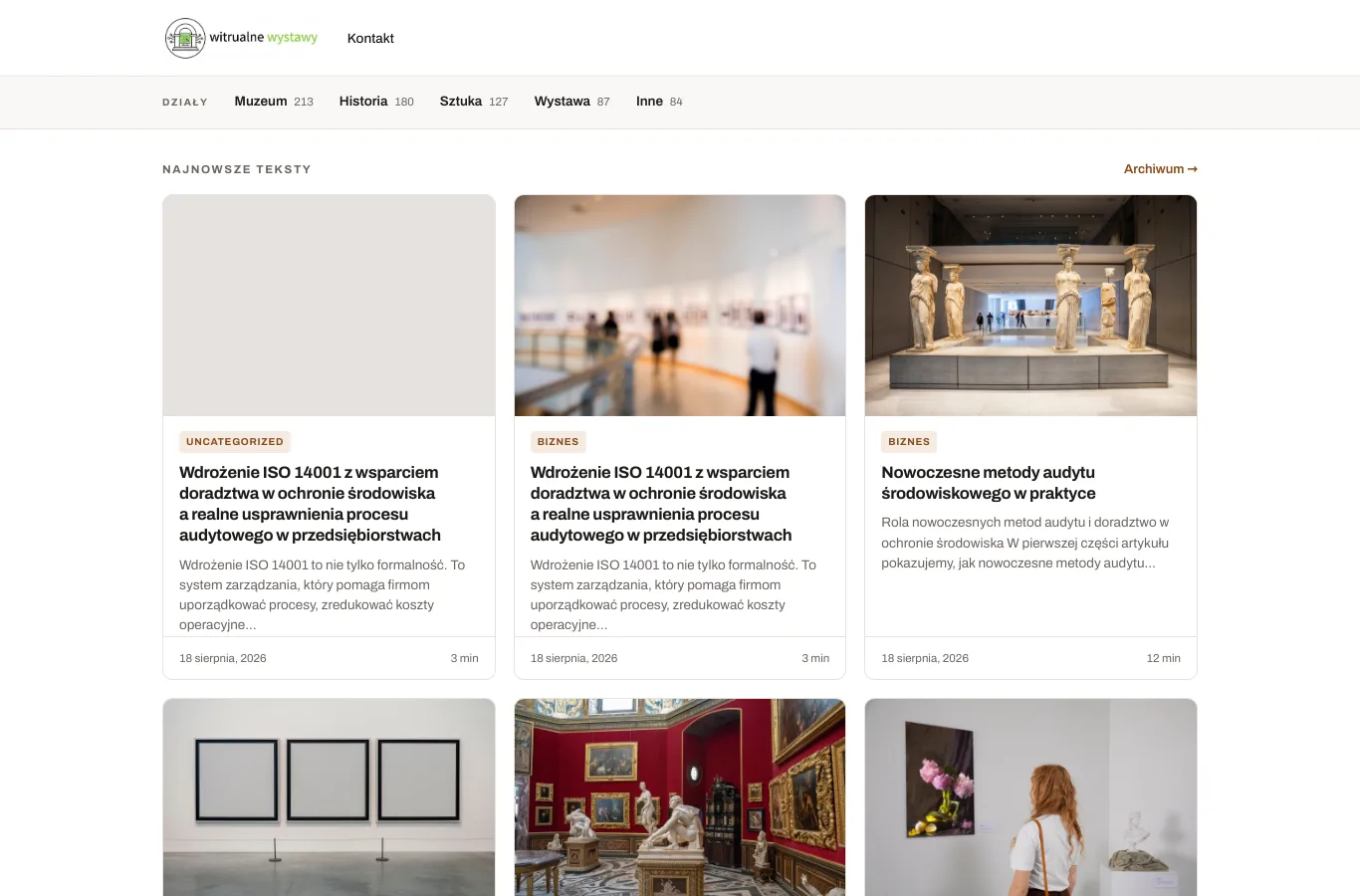Click the UNCATEGORIZED tag
Screen dimensions: 1360x896
235,442
